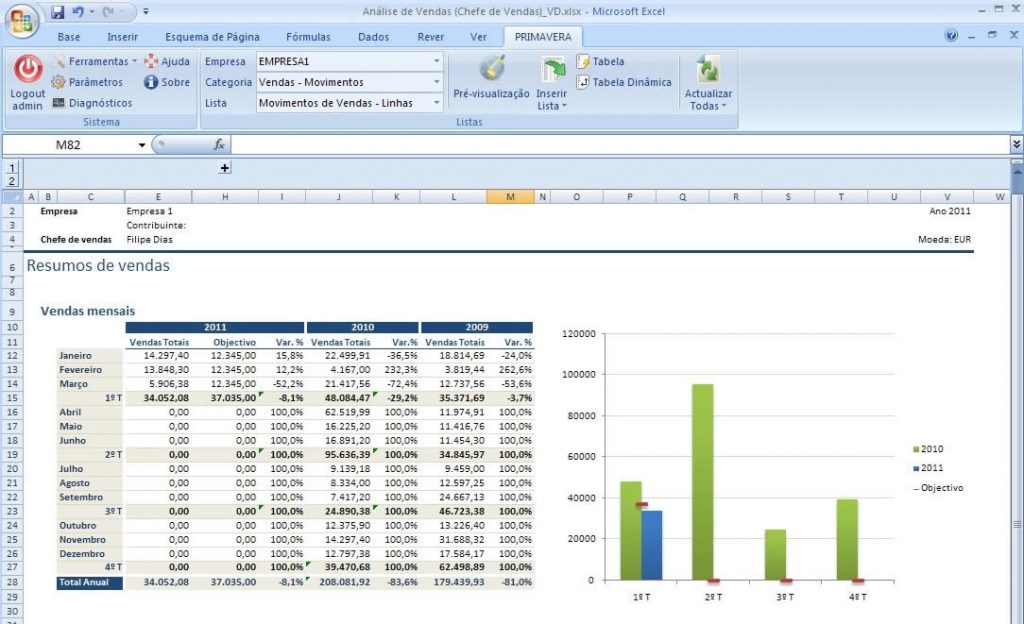This screenshot has width=1024, height=624.
Task: Collapse the outline group using the plus button
Action: (225, 168)
